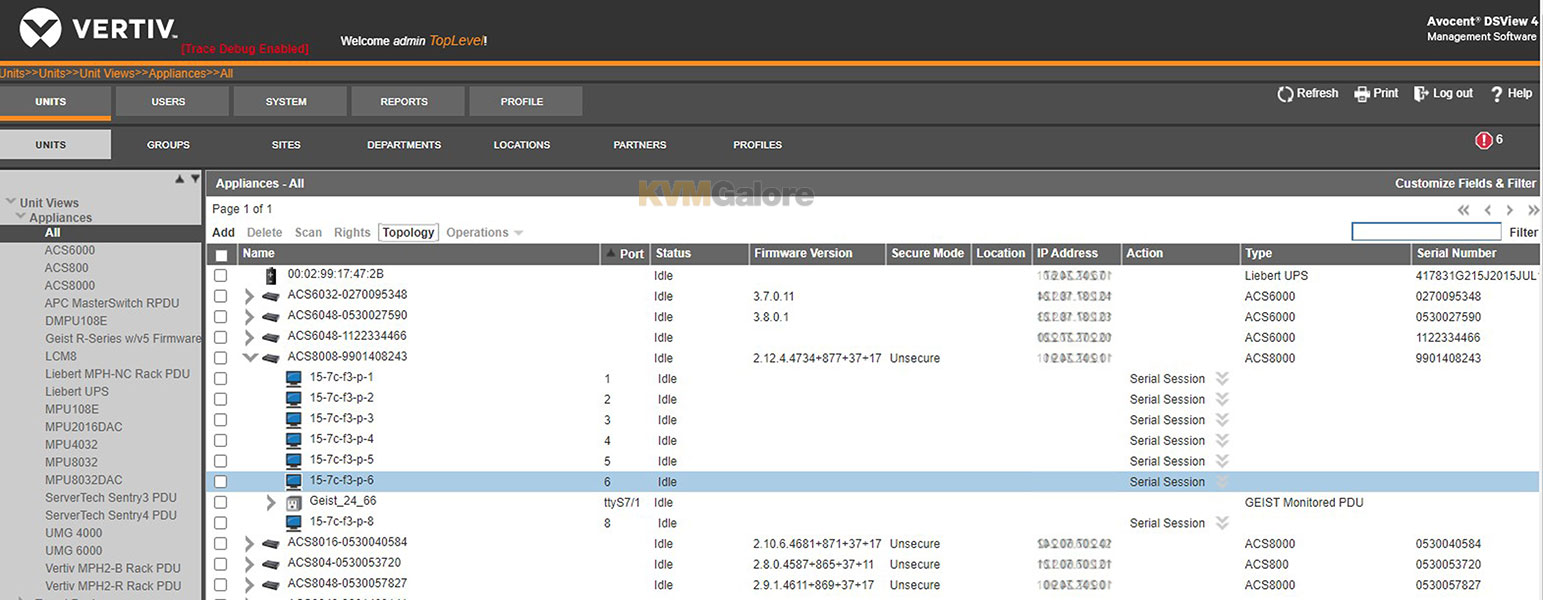The height and width of the screenshot is (600, 1543).
Task: Check the box for Geist_24_66
Action: pyautogui.click(x=221, y=502)
